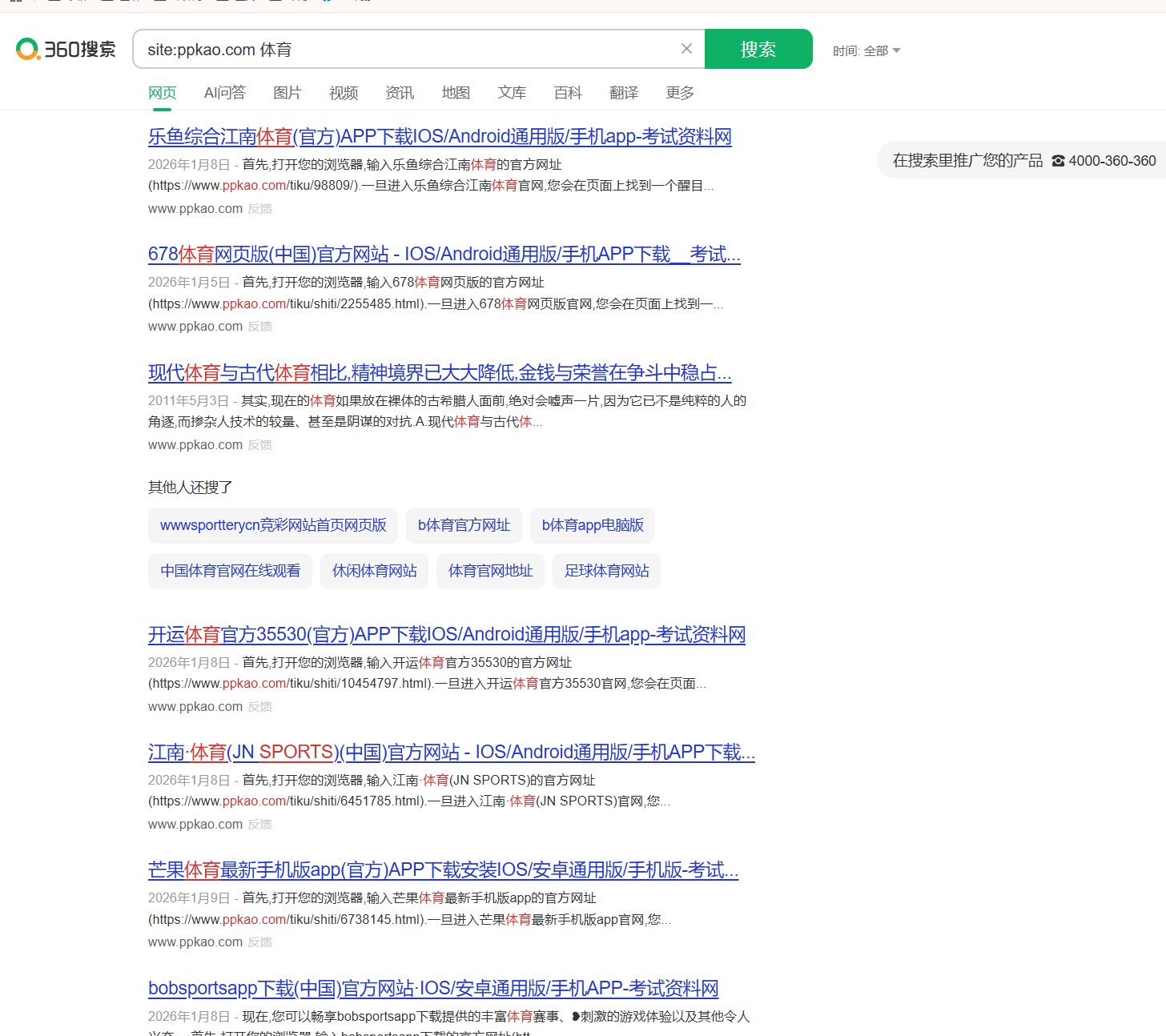The width and height of the screenshot is (1166, 1036).
Task: Select the b体育app电脑版 related search
Action: (593, 525)
